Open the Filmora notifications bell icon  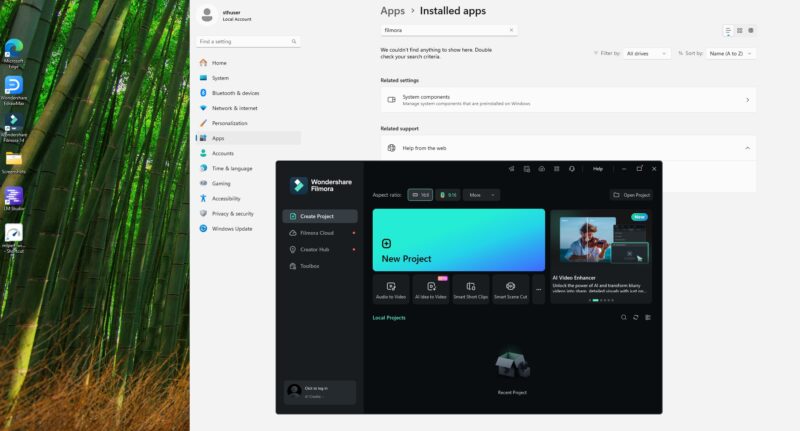tap(572, 169)
